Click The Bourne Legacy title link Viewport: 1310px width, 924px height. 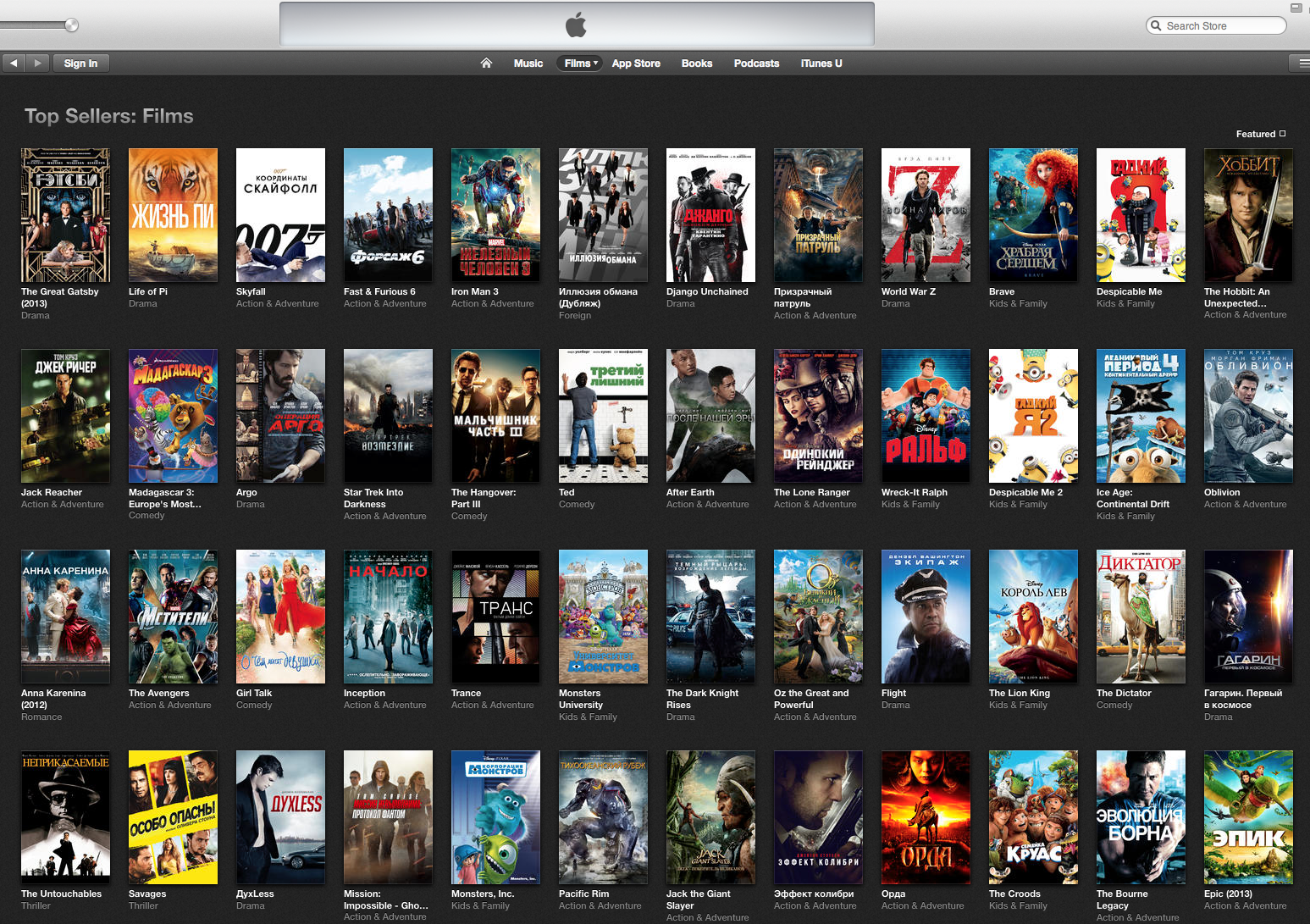coord(1122,899)
